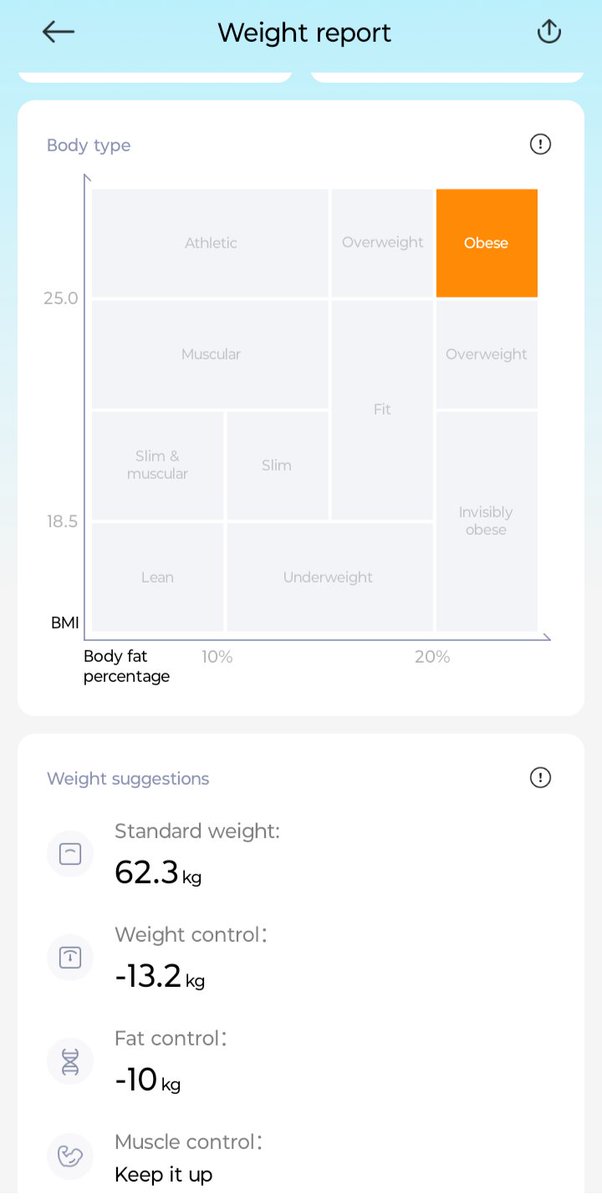Tap the 62.3 kg standard weight value
The image size is (602, 1200).
coord(158,873)
